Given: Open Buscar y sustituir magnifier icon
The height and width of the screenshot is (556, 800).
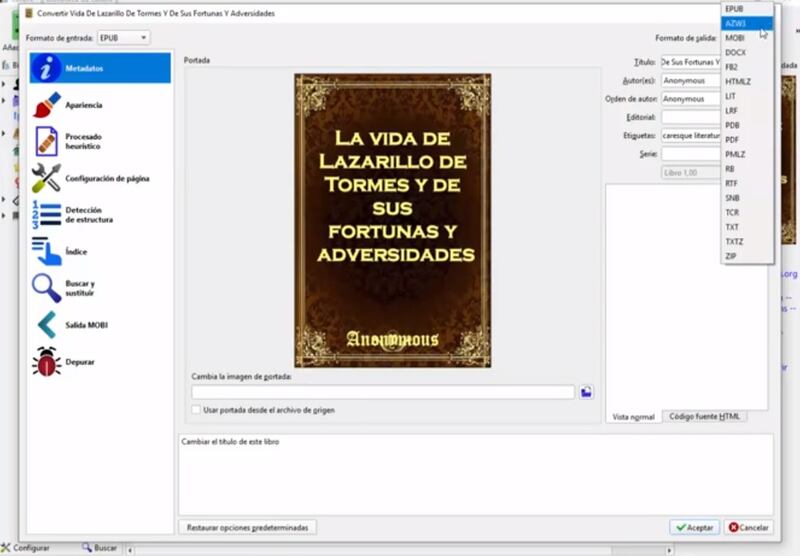Looking at the screenshot, I should (x=47, y=288).
